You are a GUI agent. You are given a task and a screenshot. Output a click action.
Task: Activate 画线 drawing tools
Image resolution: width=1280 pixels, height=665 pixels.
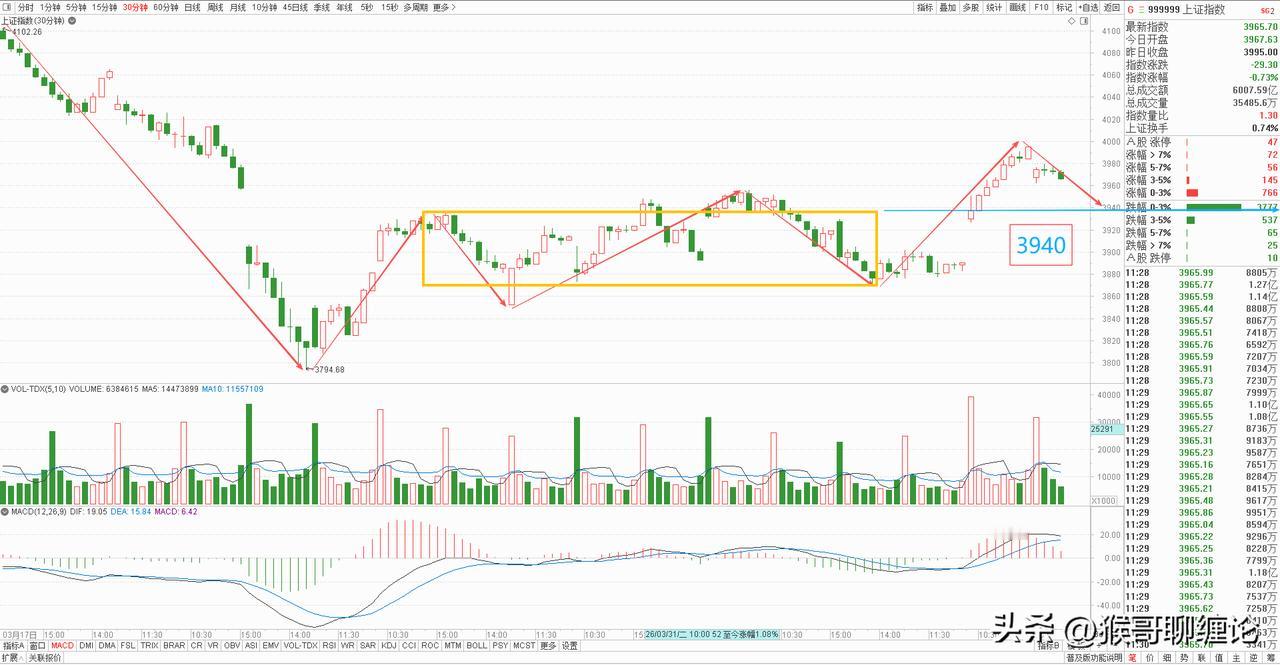[x=1018, y=7]
